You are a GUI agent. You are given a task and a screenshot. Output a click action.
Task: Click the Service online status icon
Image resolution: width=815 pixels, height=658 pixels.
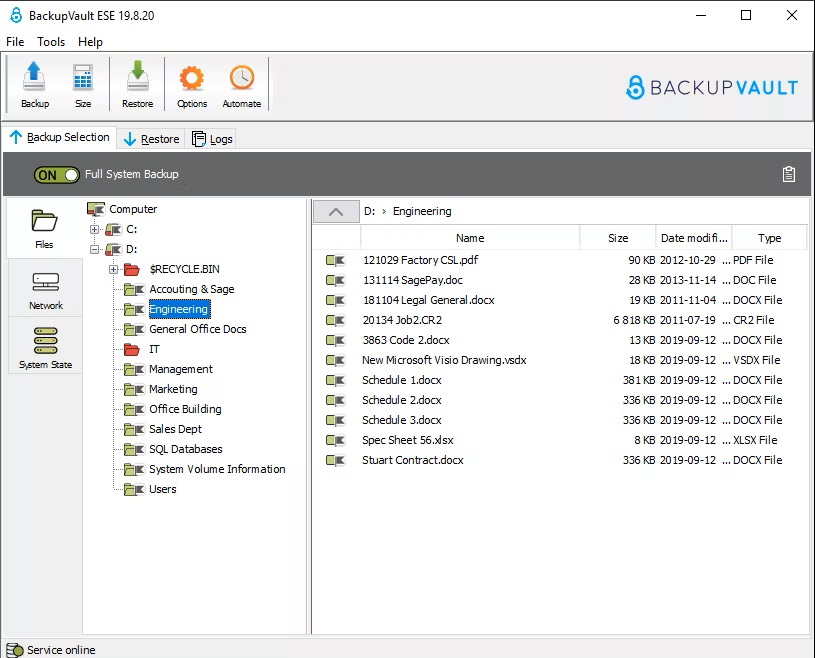pos(15,650)
